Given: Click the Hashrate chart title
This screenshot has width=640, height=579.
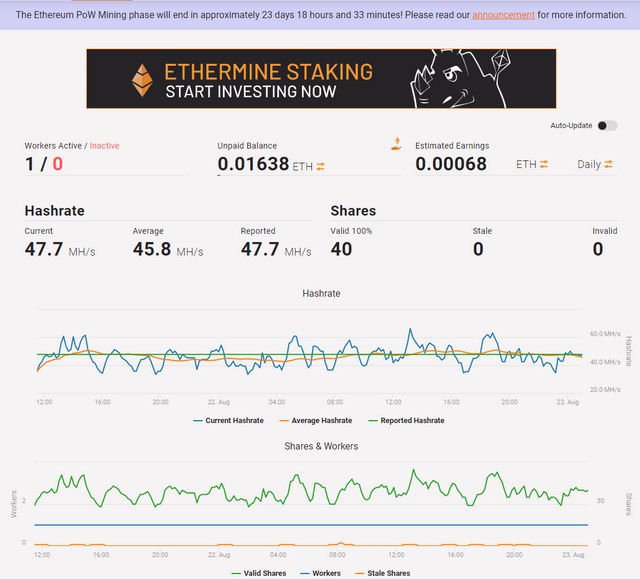Looking at the screenshot, I should click(321, 293).
